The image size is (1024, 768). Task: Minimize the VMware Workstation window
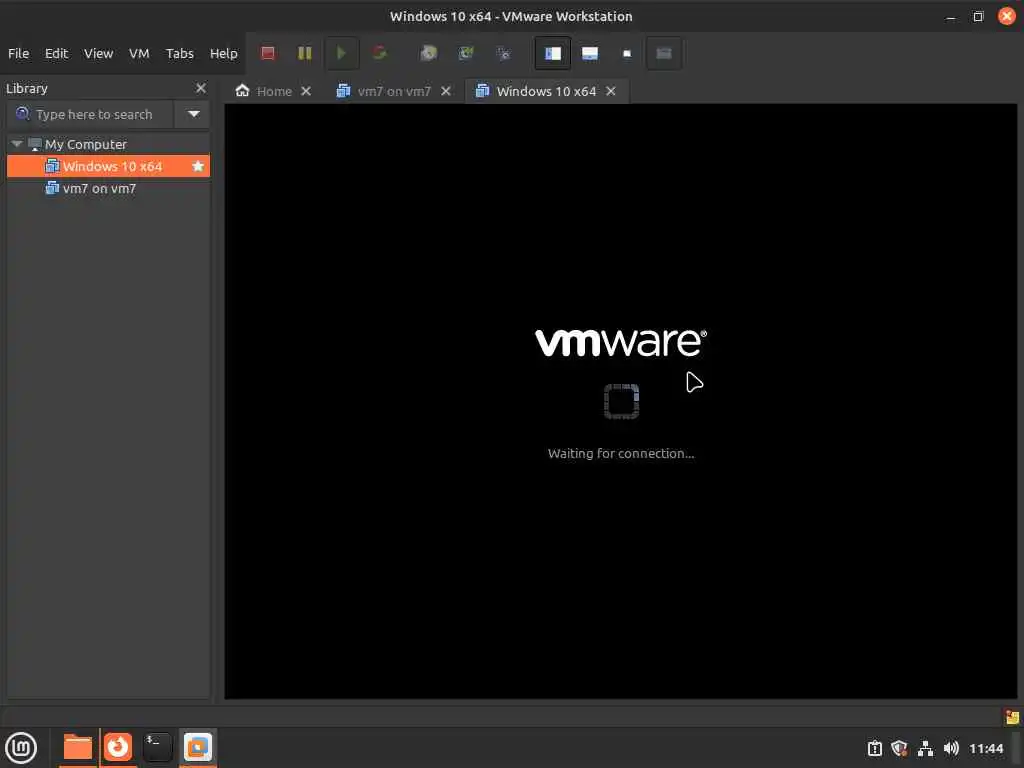[951, 16]
